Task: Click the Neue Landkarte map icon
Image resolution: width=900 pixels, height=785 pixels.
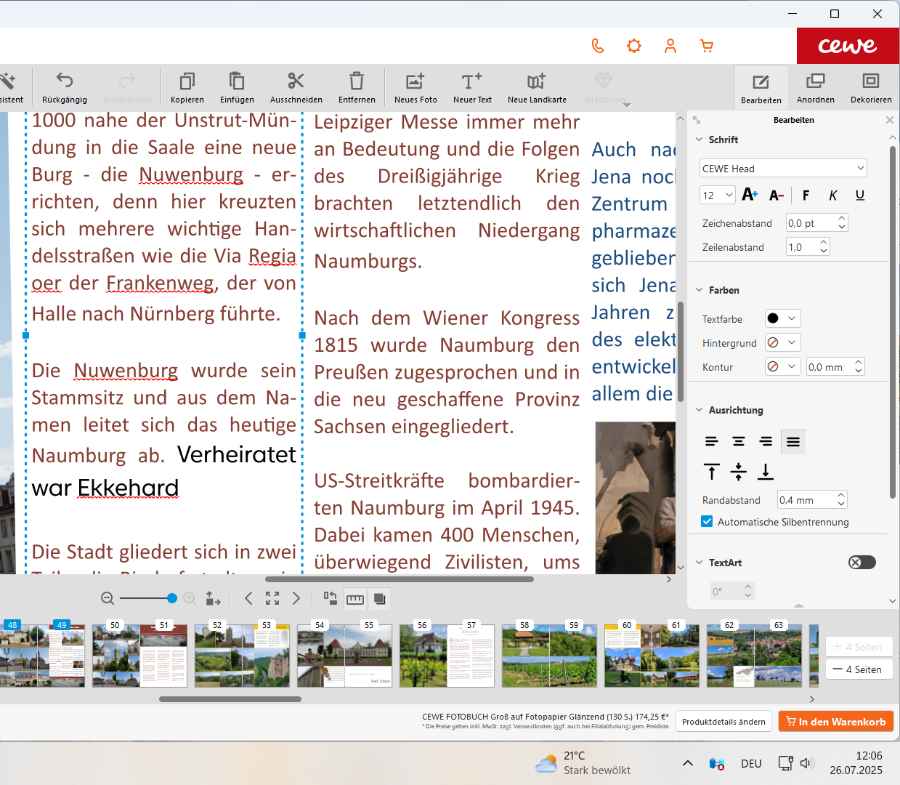Action: pyautogui.click(x=537, y=82)
